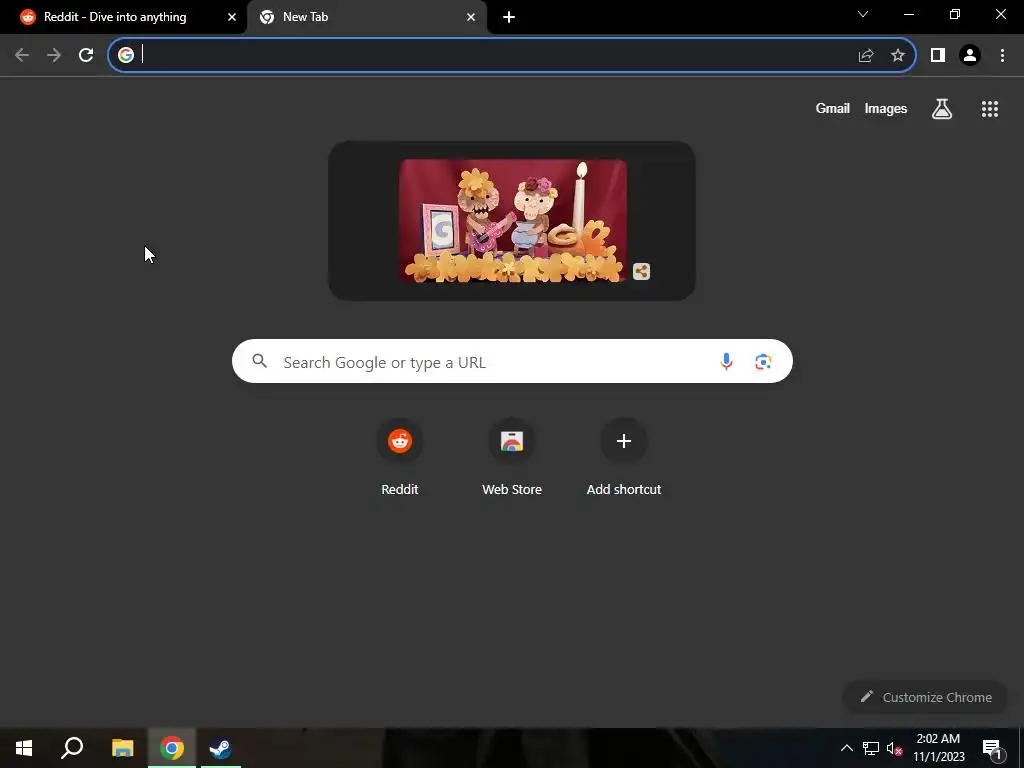The width and height of the screenshot is (1024, 768).
Task: Open Windows taskbar search
Action: click(72, 748)
